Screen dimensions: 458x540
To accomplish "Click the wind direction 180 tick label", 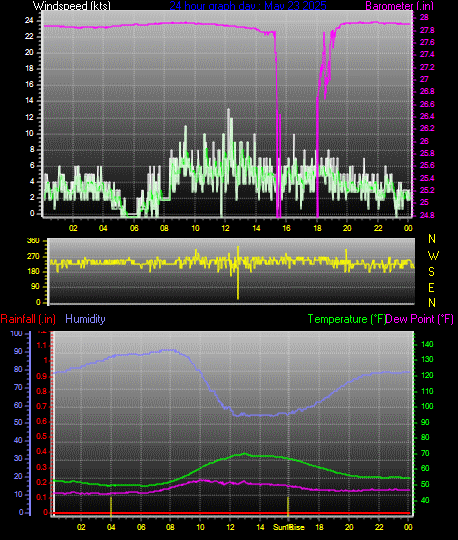I will tap(33, 272).
